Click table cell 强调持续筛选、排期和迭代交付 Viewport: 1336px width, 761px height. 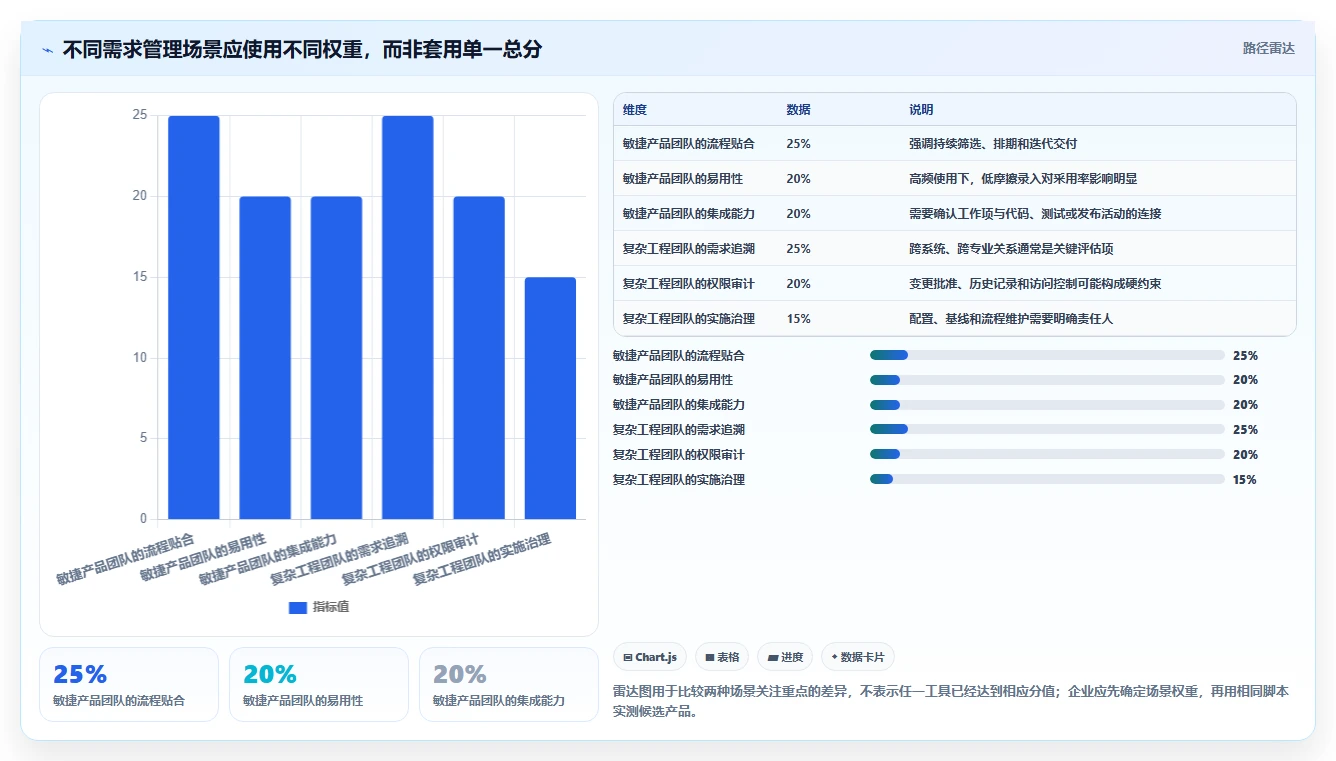click(993, 144)
